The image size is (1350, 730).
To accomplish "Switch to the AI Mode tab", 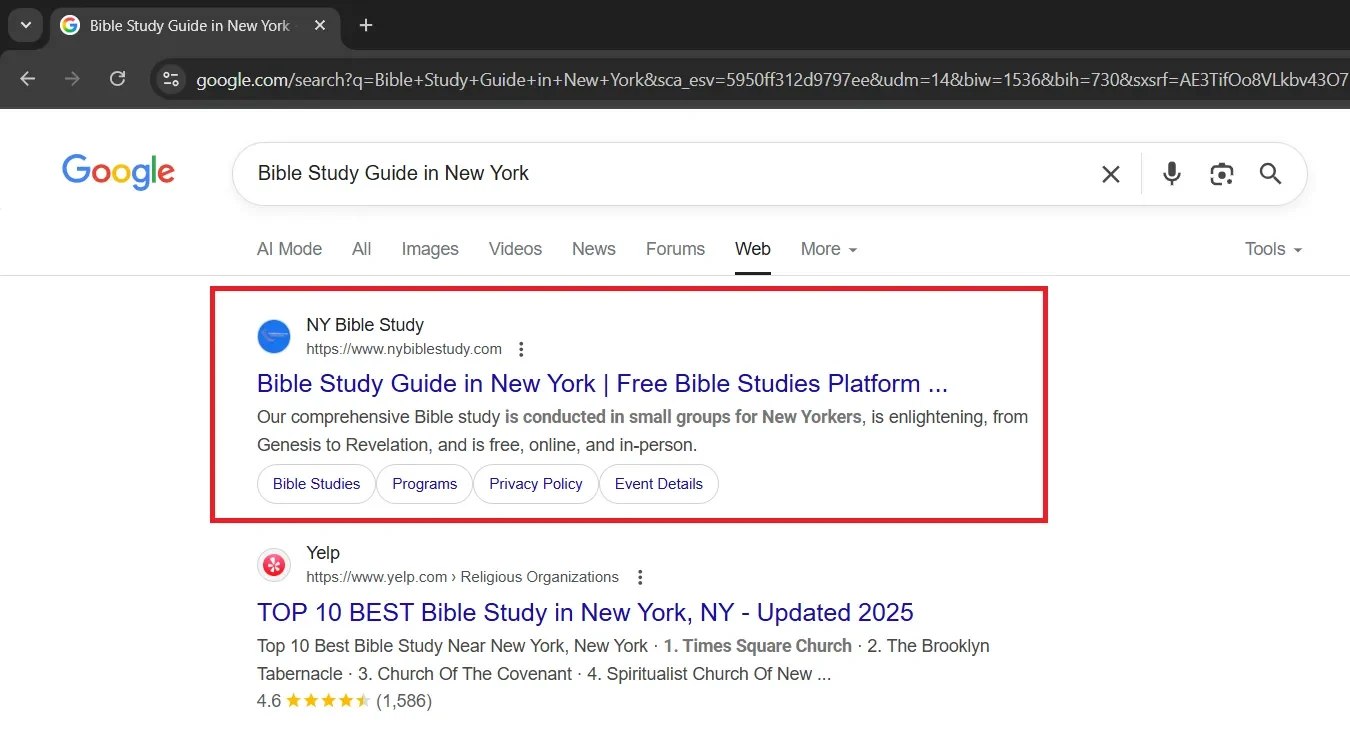I will pyautogui.click(x=289, y=249).
